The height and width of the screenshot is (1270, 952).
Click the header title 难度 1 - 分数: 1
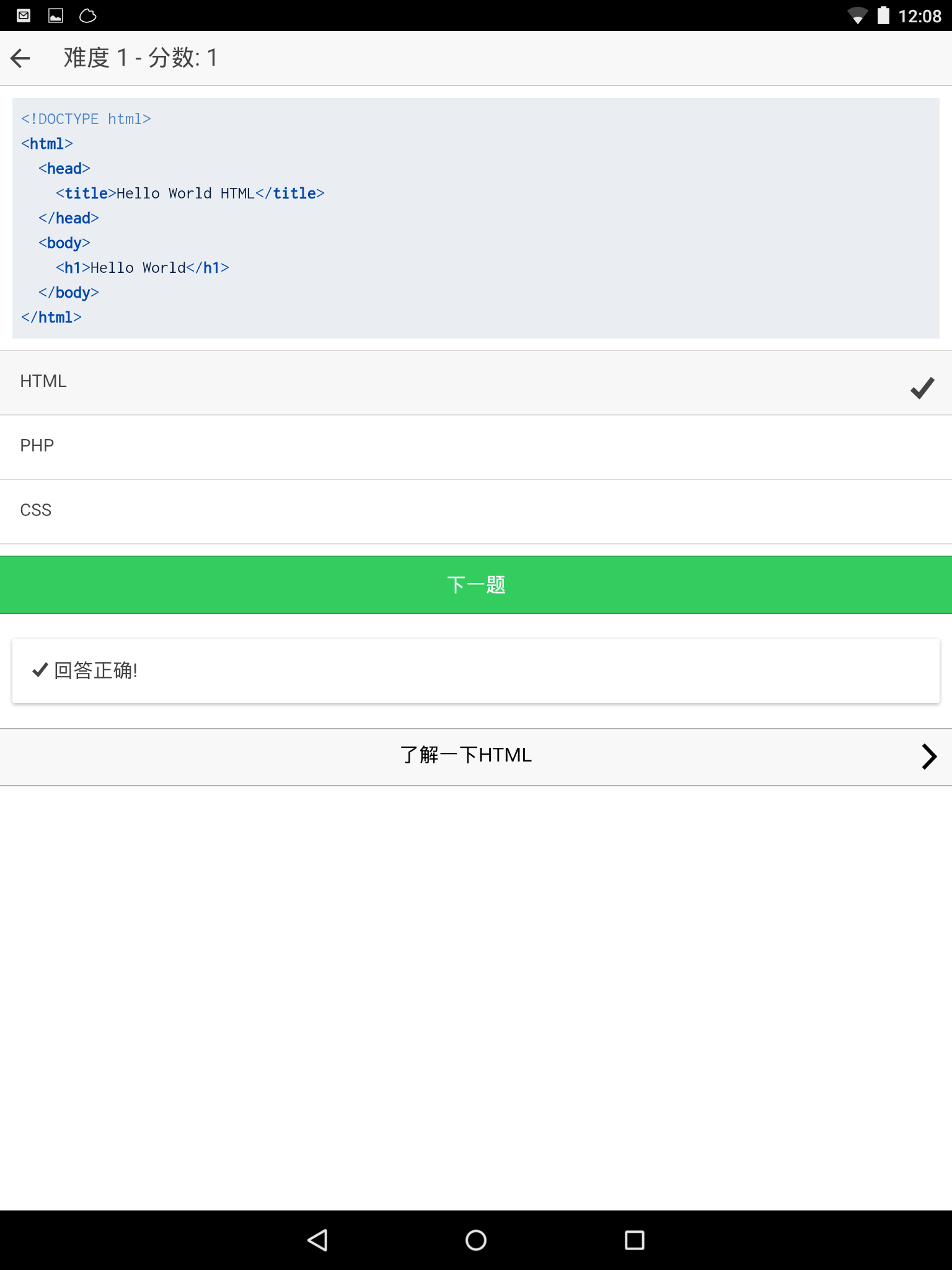pyautogui.click(x=141, y=58)
